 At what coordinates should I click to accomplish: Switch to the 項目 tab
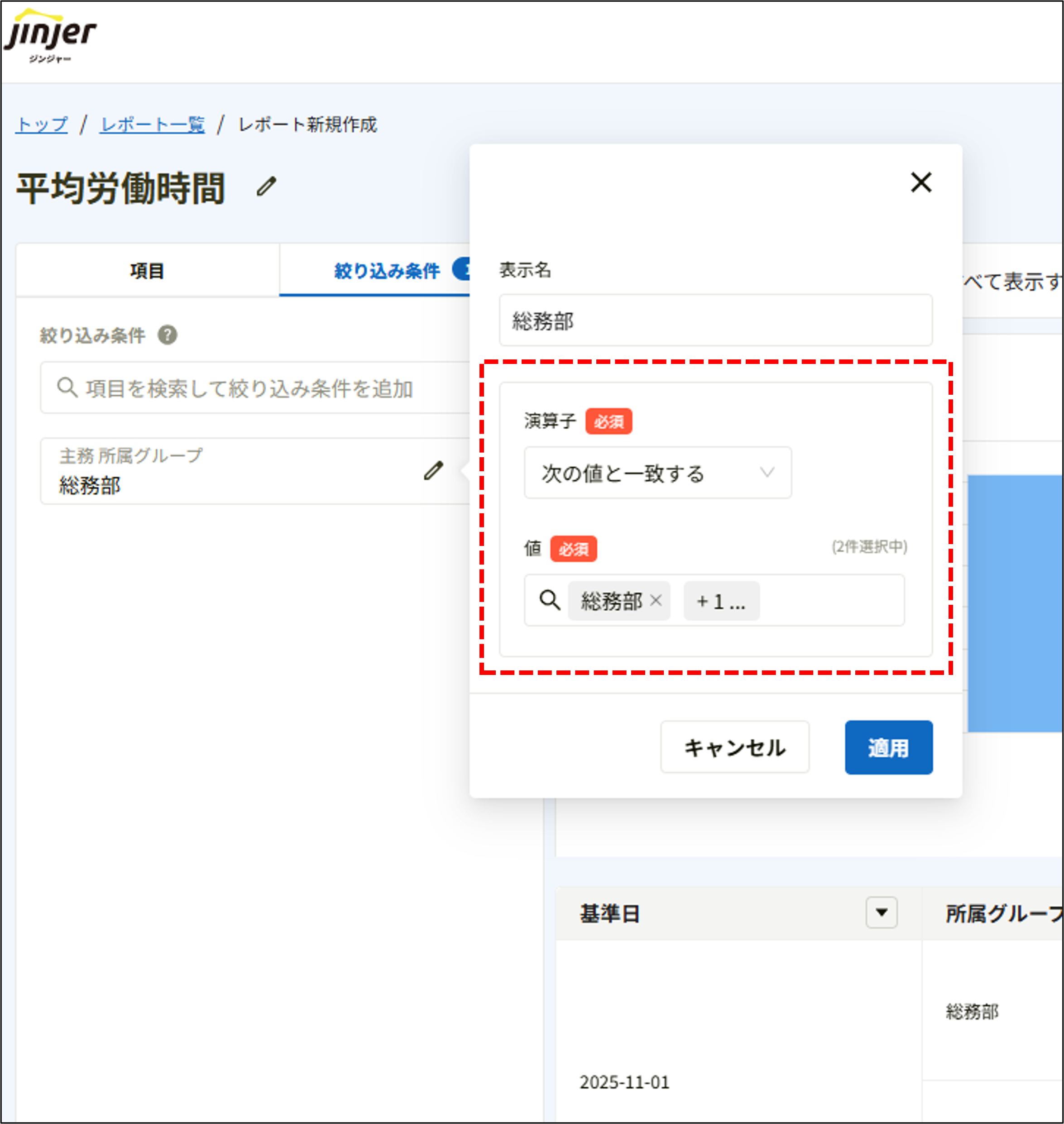(x=146, y=271)
